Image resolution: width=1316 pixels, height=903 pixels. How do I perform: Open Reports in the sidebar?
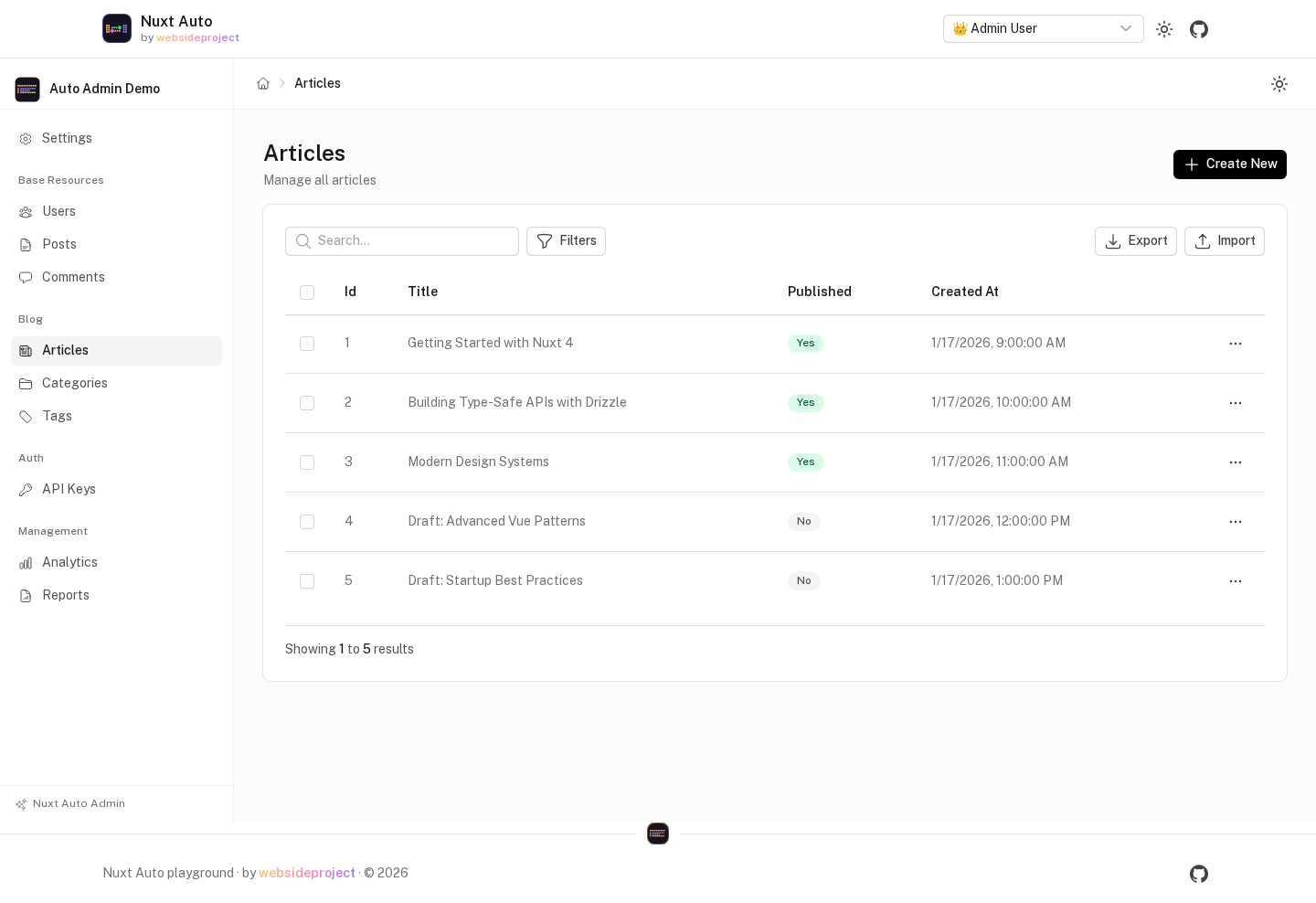point(116,596)
